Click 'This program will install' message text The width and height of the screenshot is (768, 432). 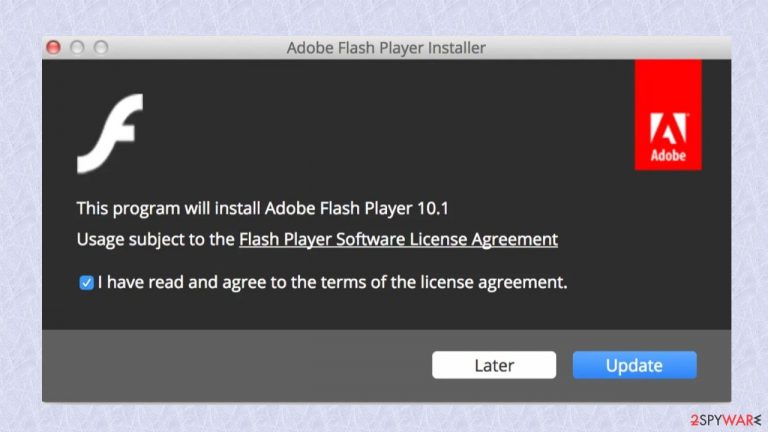(x=169, y=208)
